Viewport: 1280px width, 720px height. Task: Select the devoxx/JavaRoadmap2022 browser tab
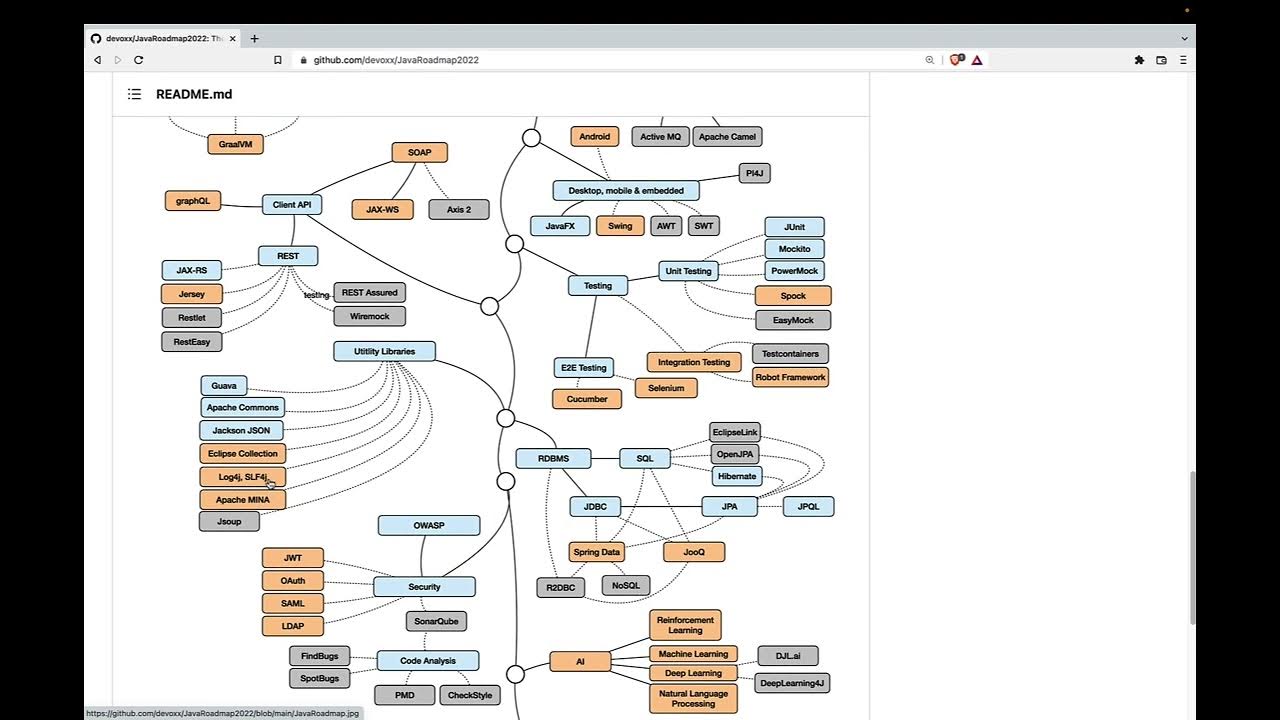[x=164, y=38]
